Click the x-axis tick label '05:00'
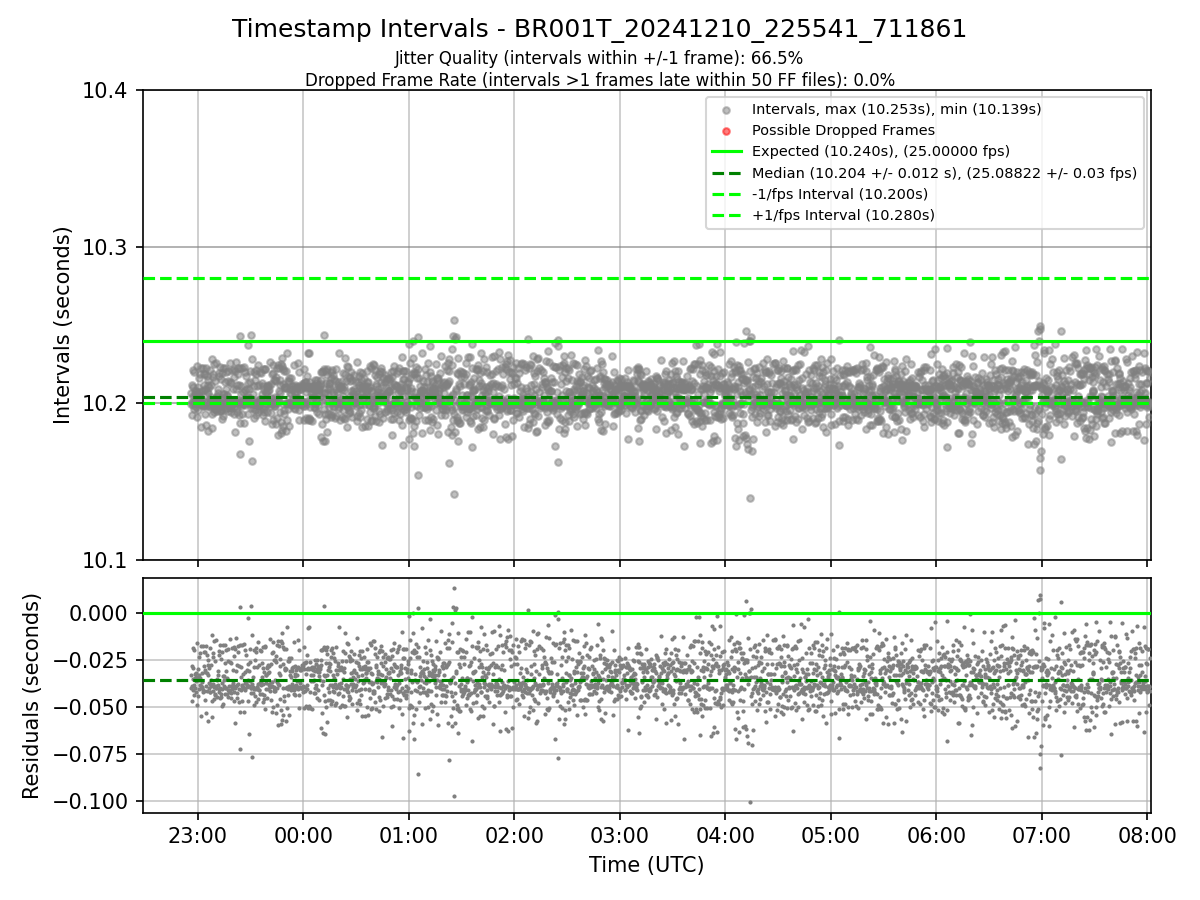The width and height of the screenshot is (1200, 900). [830, 834]
